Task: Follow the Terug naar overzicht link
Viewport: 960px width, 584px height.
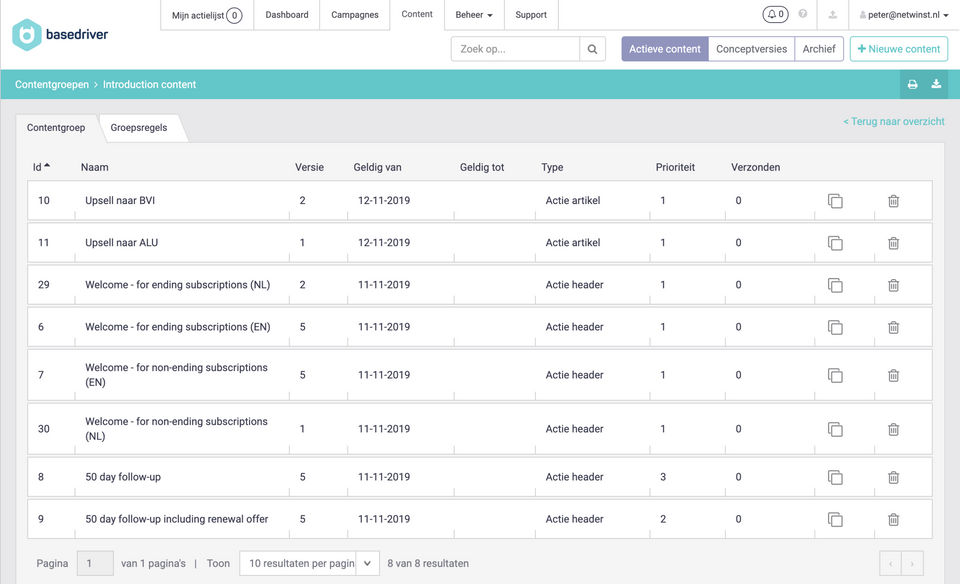Action: pyautogui.click(x=893, y=121)
